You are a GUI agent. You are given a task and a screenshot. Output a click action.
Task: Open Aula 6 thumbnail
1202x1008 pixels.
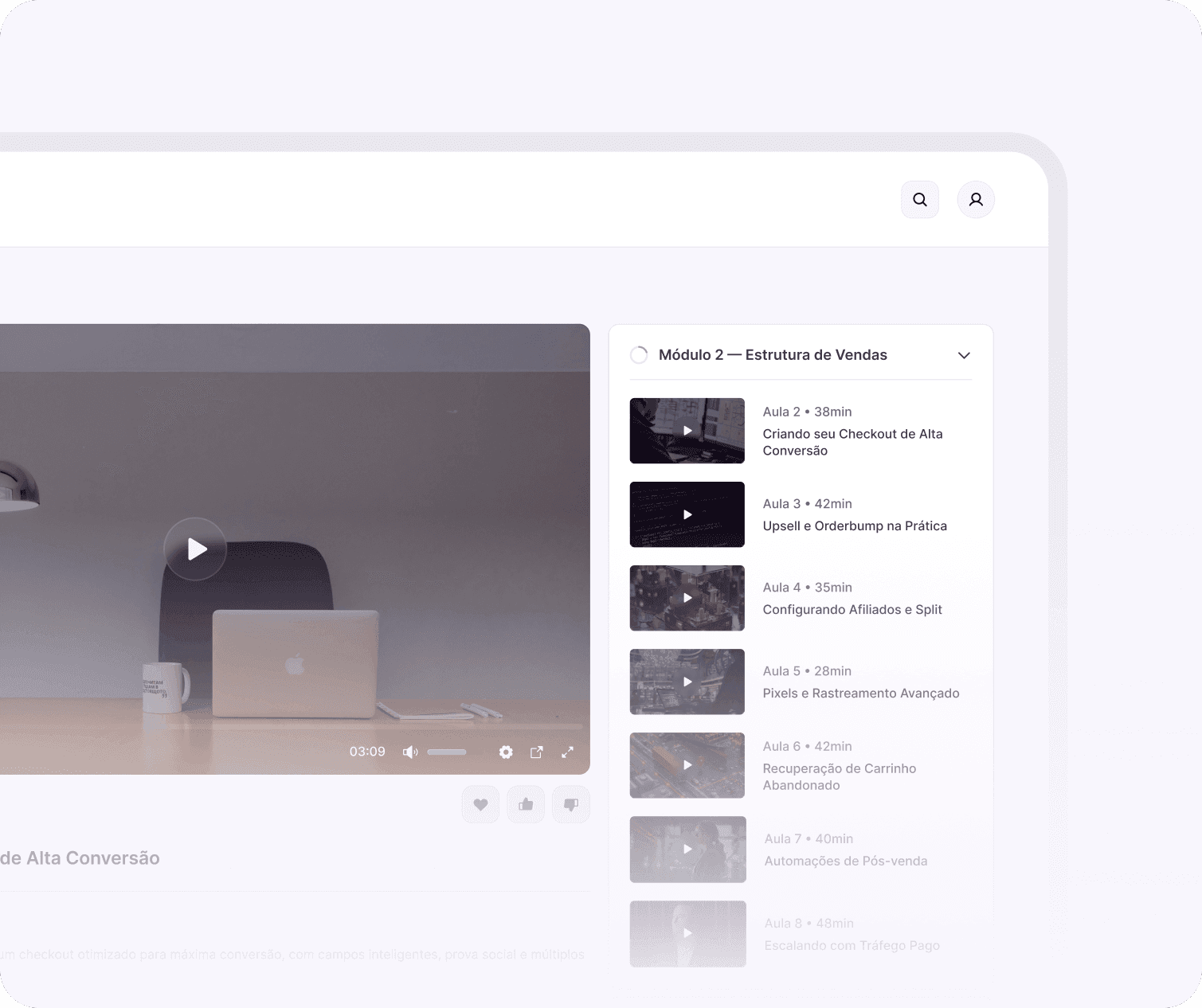click(687, 765)
